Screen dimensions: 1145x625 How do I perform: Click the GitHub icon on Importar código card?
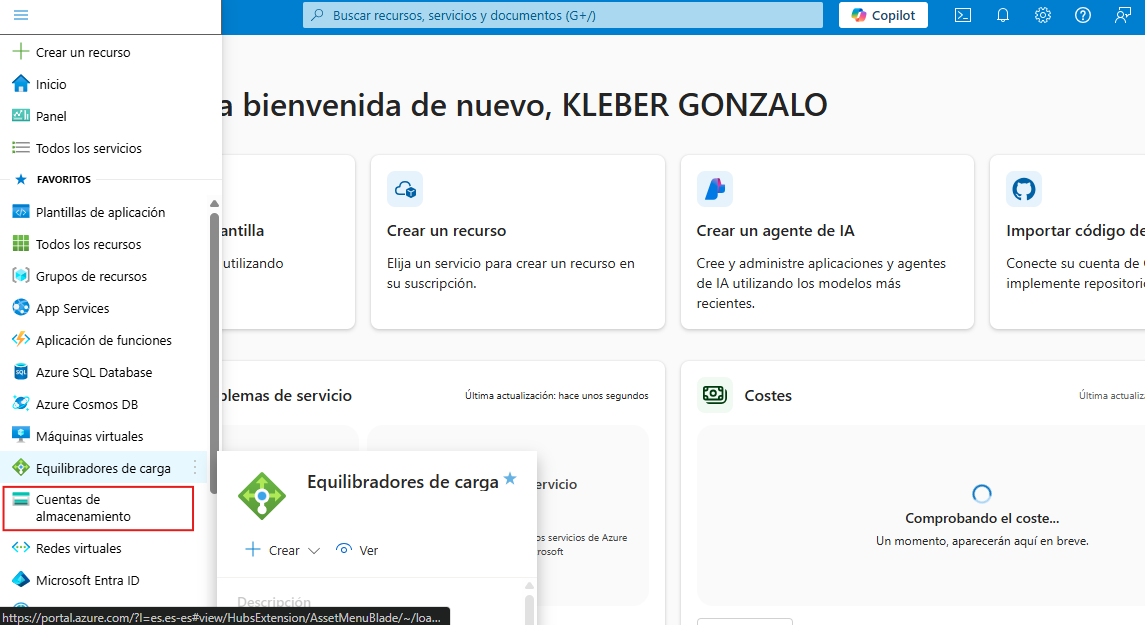pos(1024,190)
